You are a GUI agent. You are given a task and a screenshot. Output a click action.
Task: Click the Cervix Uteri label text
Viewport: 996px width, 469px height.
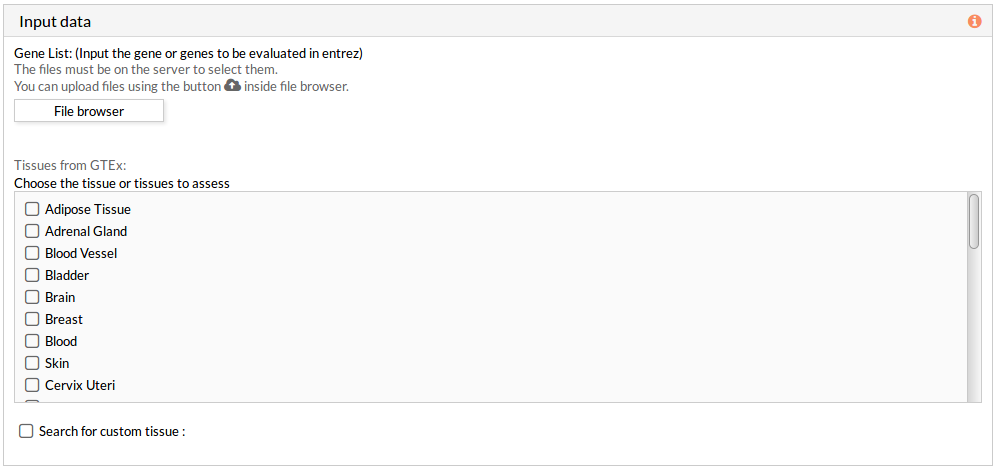click(x=80, y=385)
